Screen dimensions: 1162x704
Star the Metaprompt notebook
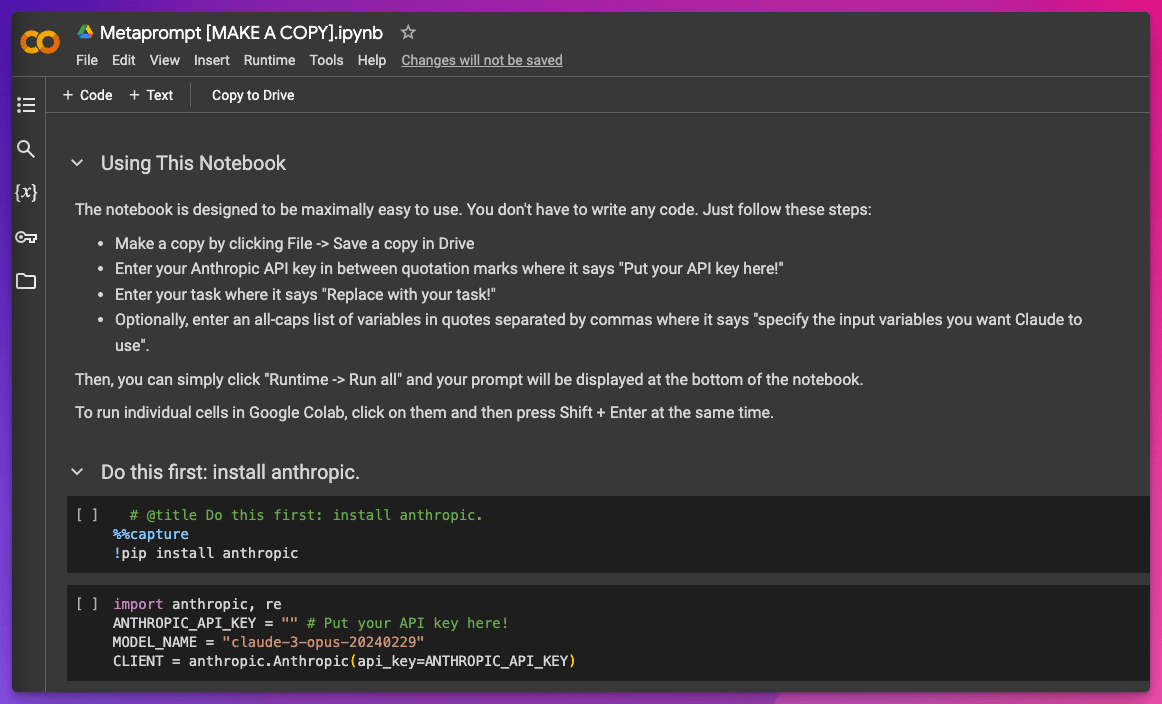point(408,32)
